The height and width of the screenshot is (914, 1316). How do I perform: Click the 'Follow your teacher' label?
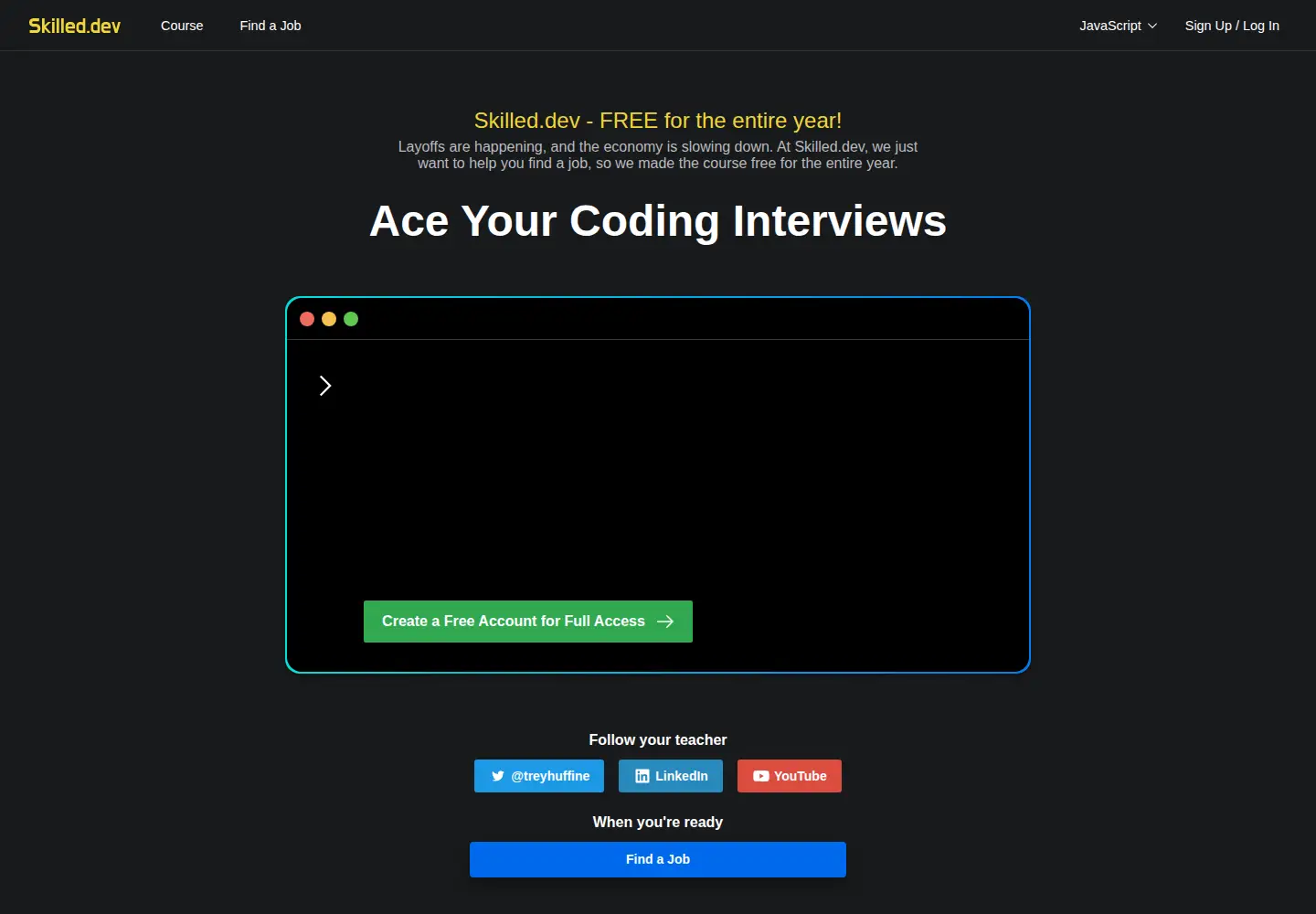coord(658,739)
